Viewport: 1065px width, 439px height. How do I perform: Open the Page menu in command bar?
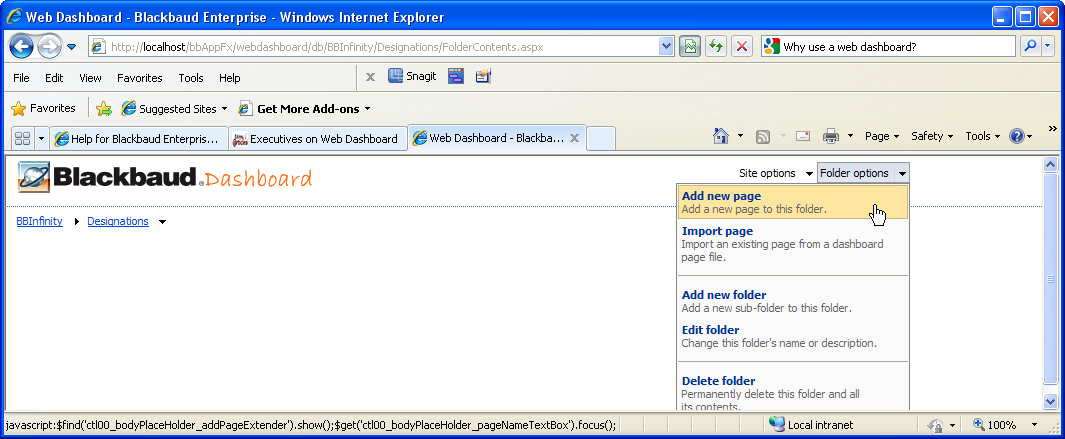point(881,137)
